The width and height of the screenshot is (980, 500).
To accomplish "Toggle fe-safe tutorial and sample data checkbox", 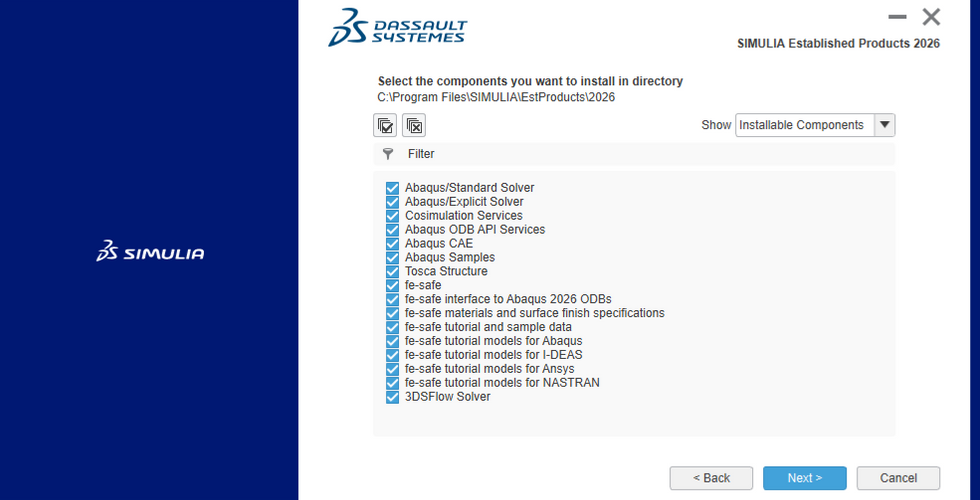I will point(392,327).
